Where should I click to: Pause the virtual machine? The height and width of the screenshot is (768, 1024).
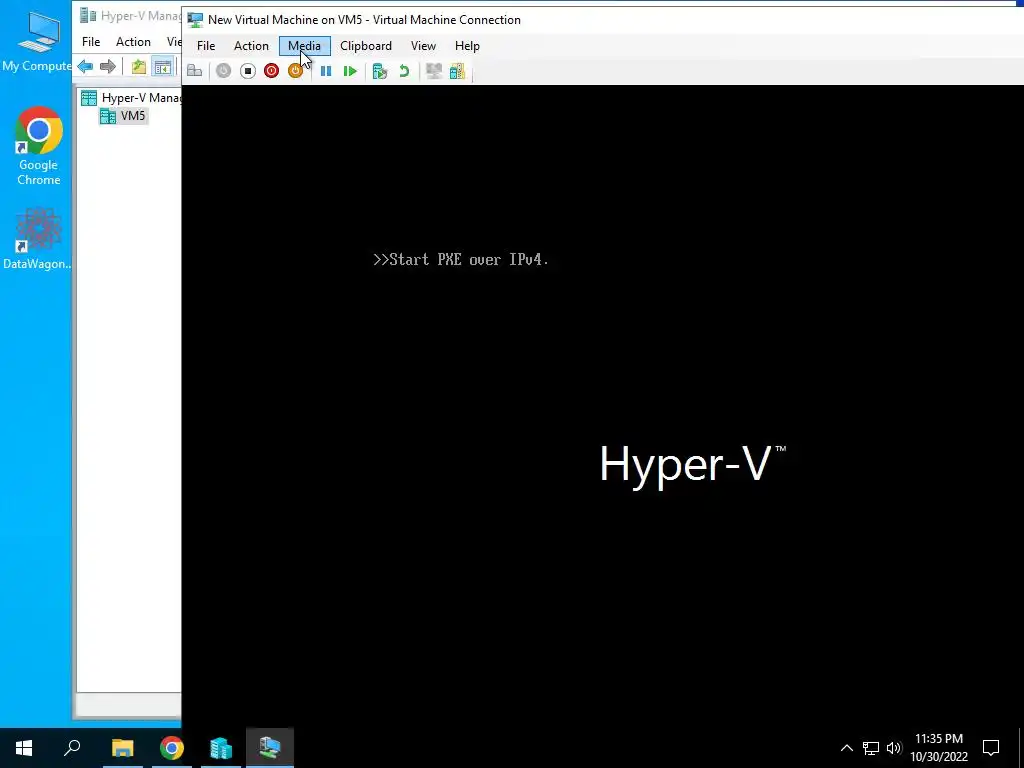point(326,71)
